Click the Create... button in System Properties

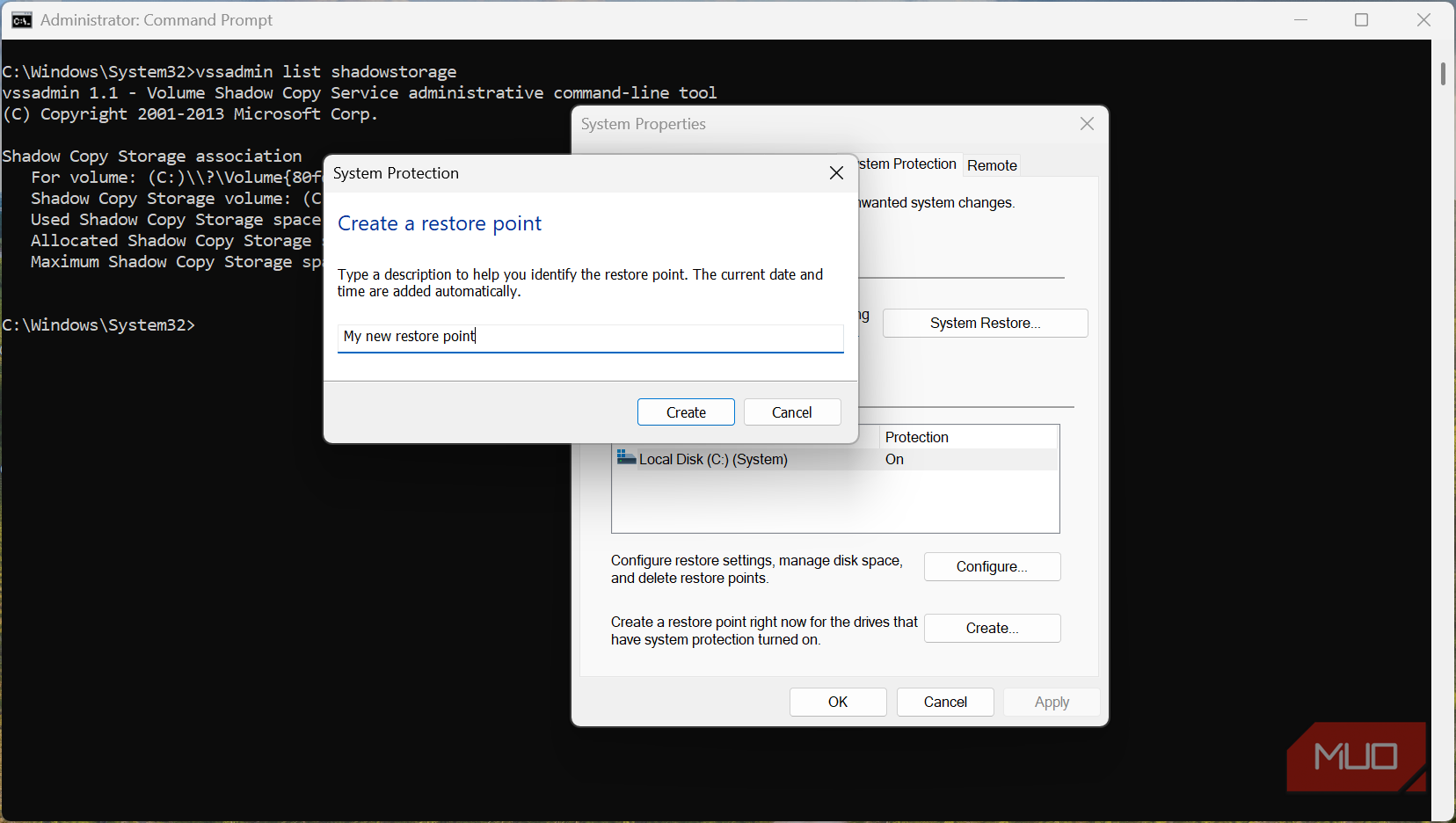(x=992, y=629)
